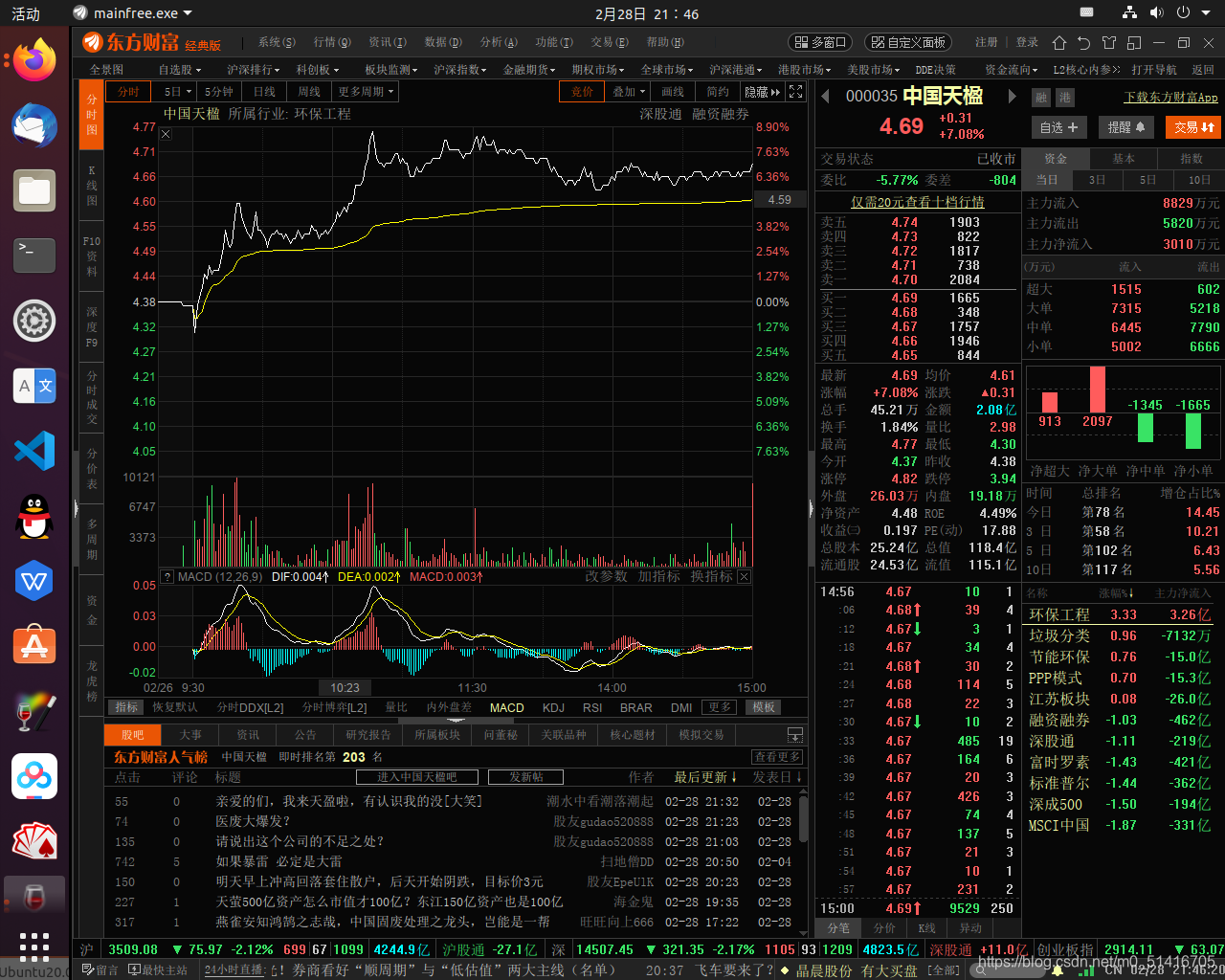This screenshot has width=1225, height=980.
Task: Open the skin (shirt) icon
Action: 1109,43
